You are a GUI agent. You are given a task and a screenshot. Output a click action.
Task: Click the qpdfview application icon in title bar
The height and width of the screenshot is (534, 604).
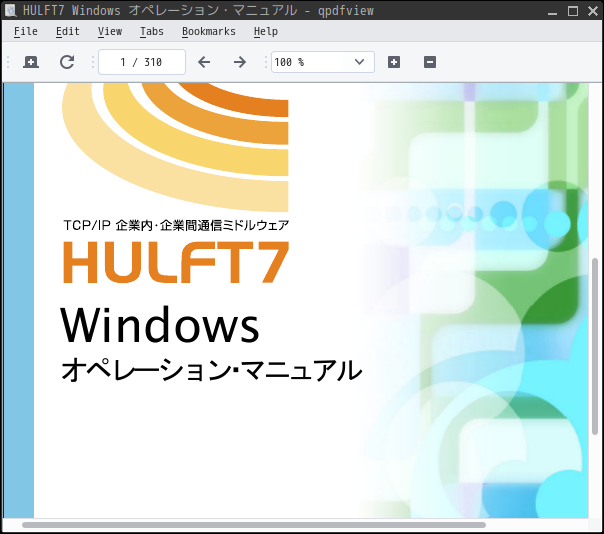[x=10, y=10]
